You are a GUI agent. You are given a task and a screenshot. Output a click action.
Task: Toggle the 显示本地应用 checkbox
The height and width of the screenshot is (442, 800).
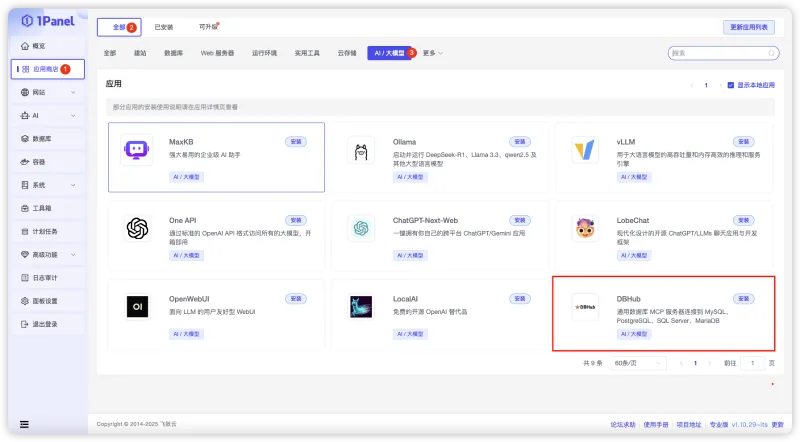731,85
